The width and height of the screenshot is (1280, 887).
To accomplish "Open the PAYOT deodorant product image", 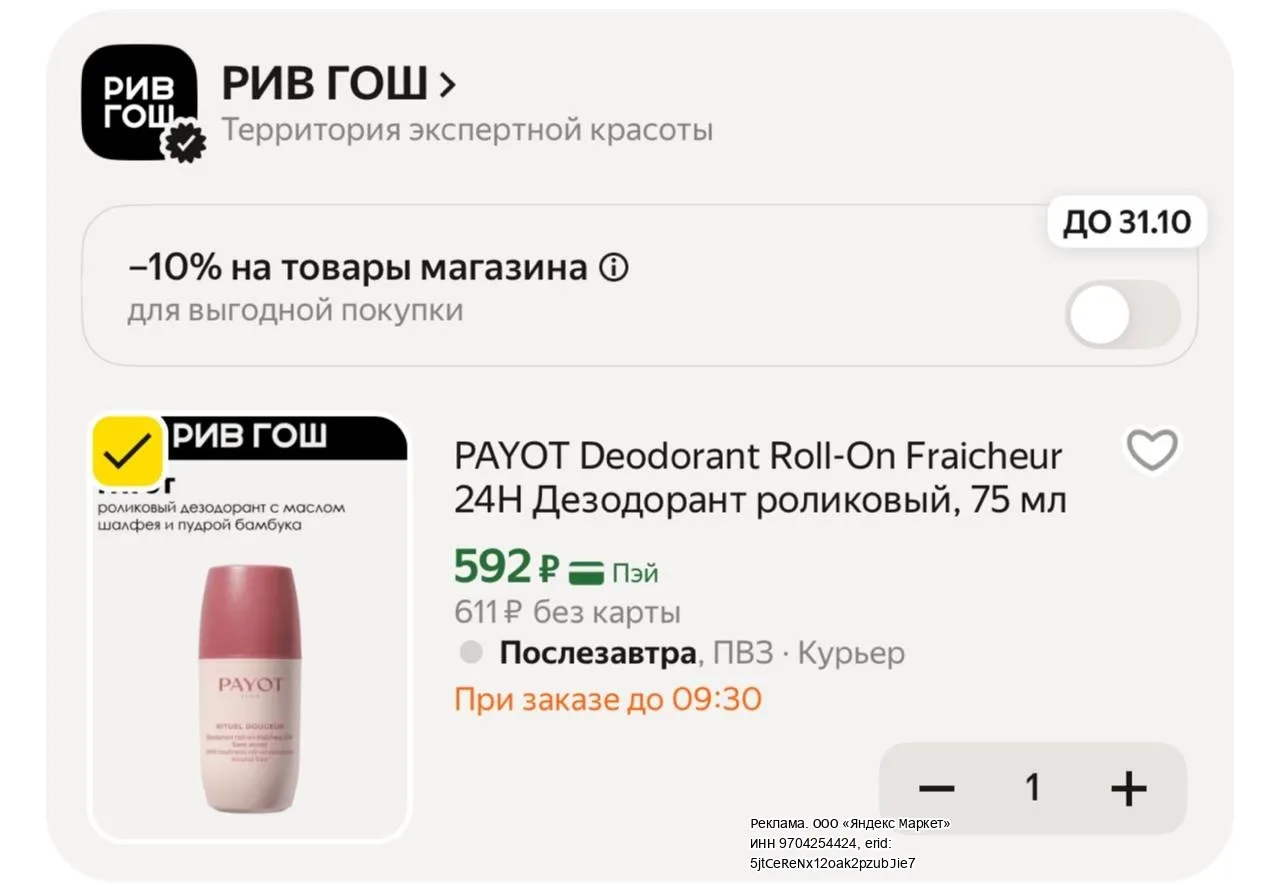I will pos(249,628).
